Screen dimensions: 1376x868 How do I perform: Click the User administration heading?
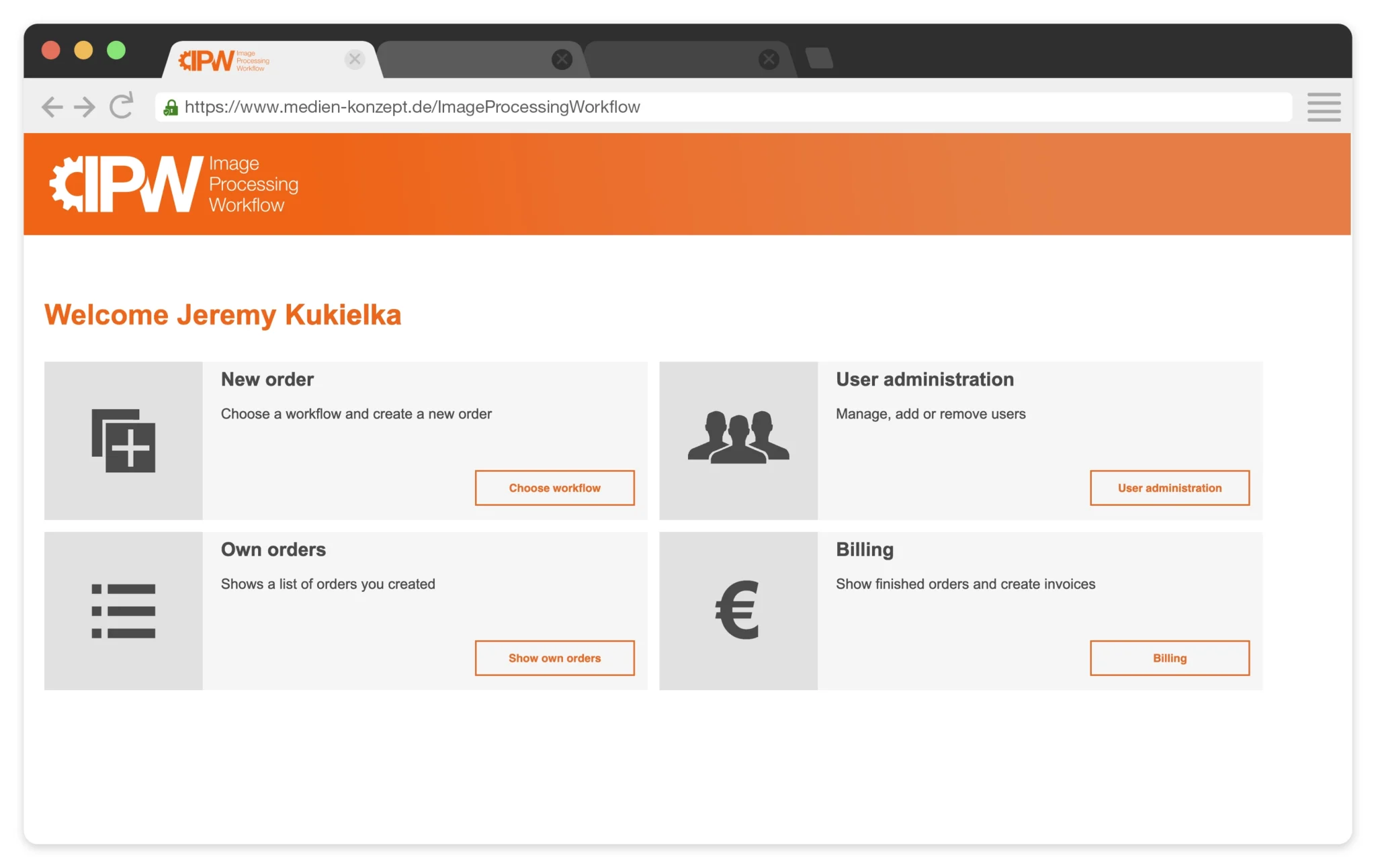click(924, 380)
